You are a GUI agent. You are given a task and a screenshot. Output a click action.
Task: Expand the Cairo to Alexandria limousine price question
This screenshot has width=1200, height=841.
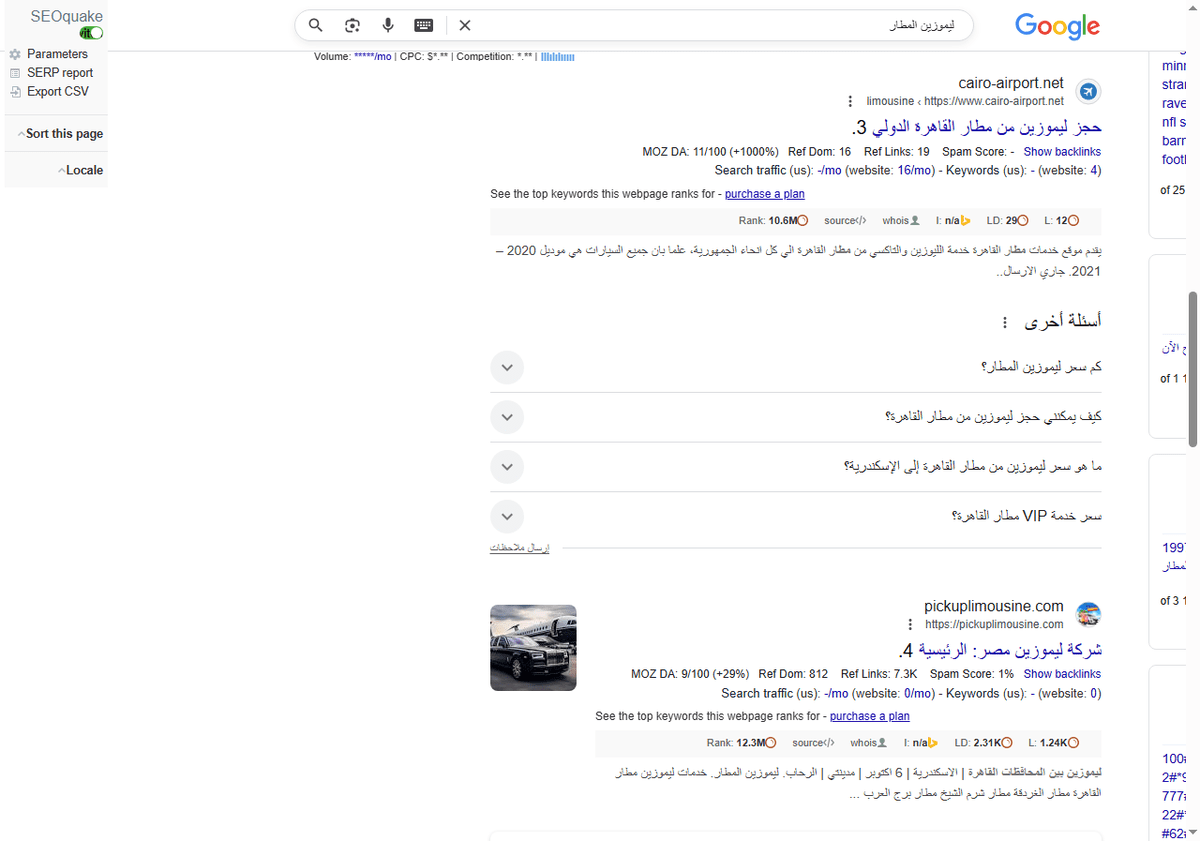(507, 466)
